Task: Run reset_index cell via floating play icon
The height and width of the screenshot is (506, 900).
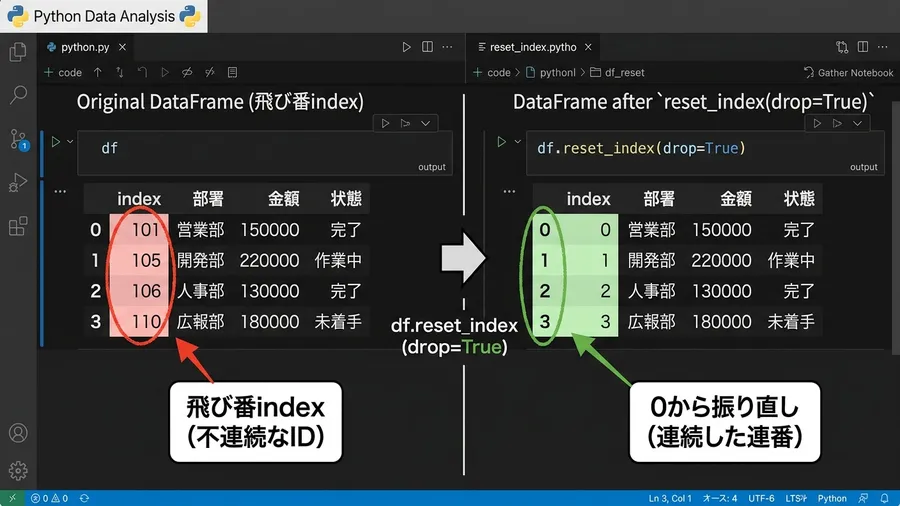Action: (x=817, y=123)
